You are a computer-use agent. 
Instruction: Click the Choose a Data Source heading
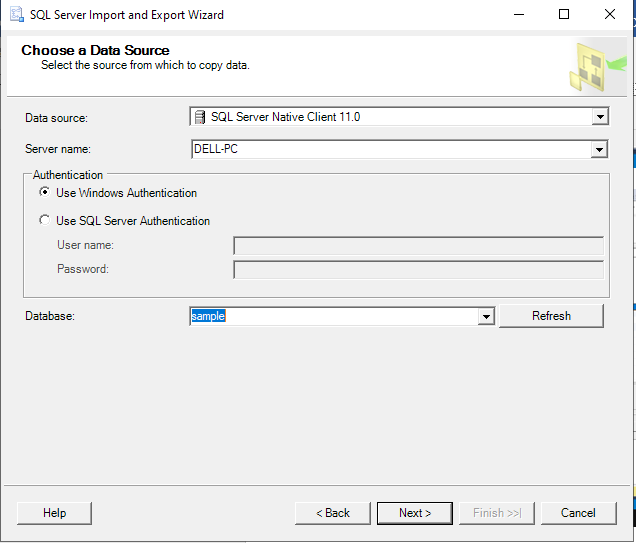[x=95, y=50]
